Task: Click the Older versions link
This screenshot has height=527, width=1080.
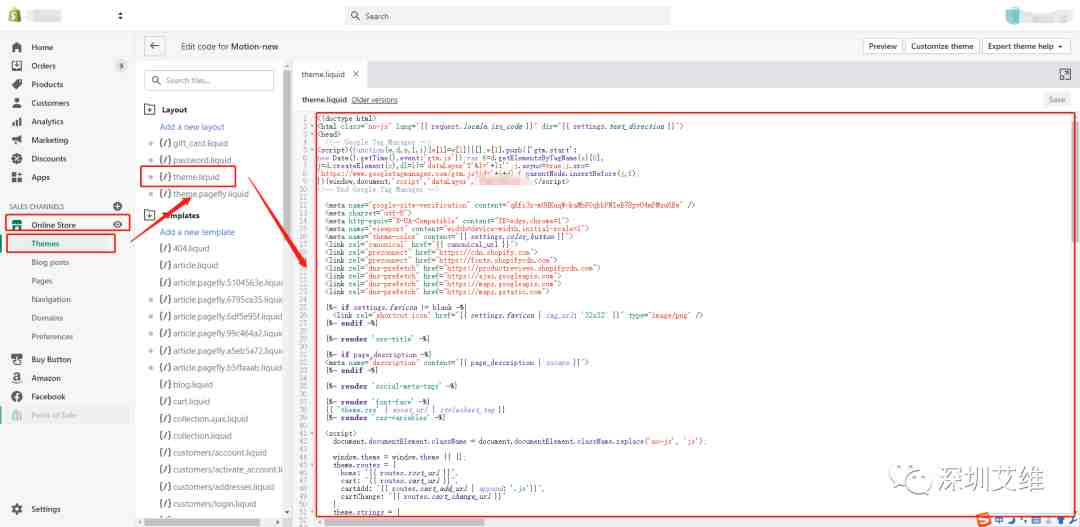Action: click(x=374, y=100)
